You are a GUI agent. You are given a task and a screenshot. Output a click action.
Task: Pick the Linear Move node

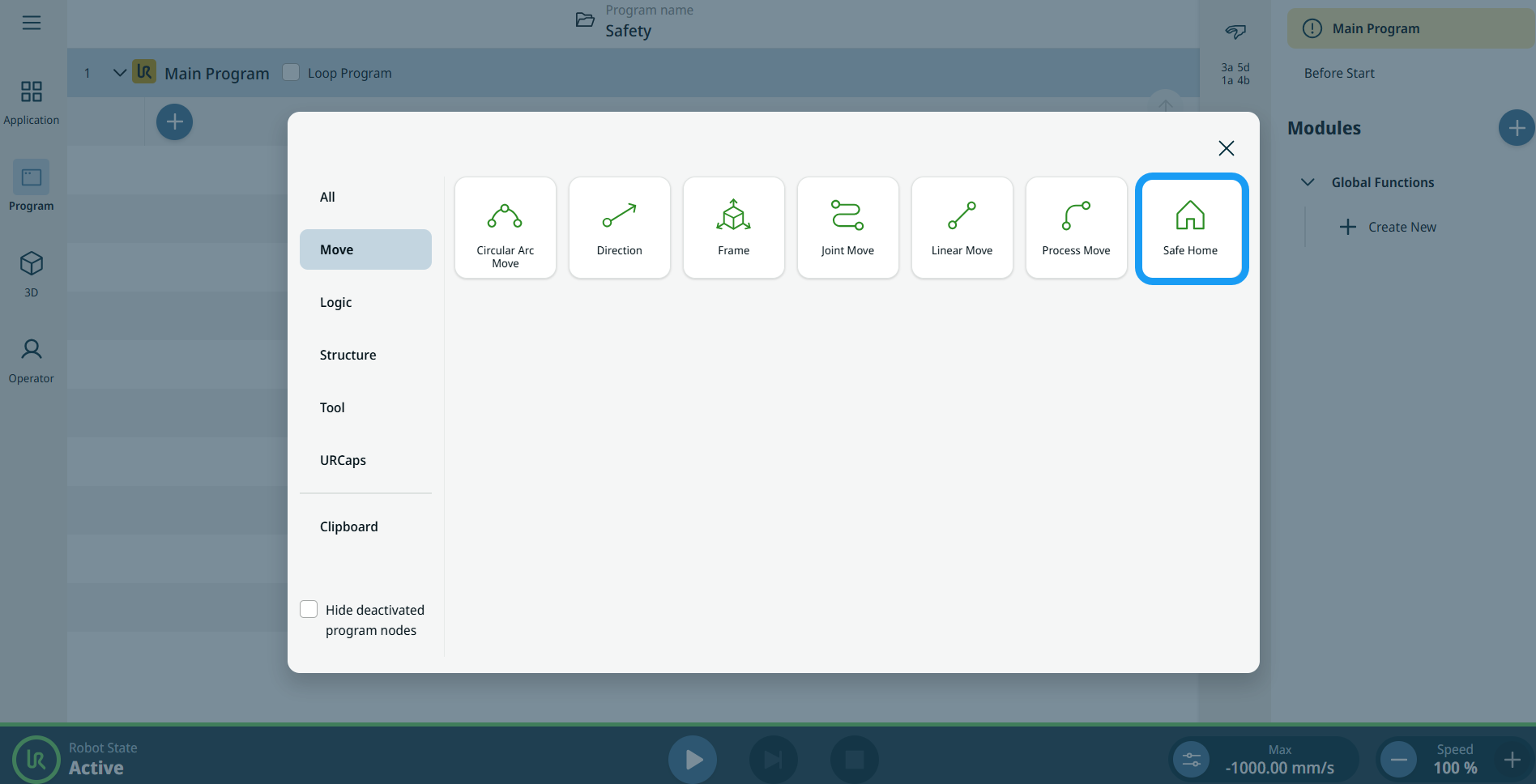click(962, 228)
